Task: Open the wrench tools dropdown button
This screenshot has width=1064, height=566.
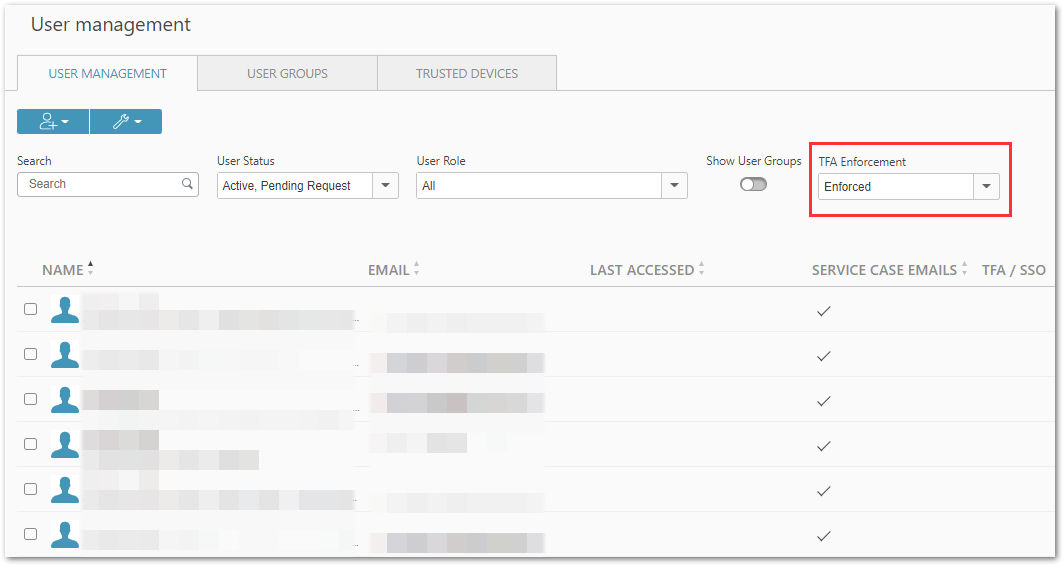Action: pos(126,121)
